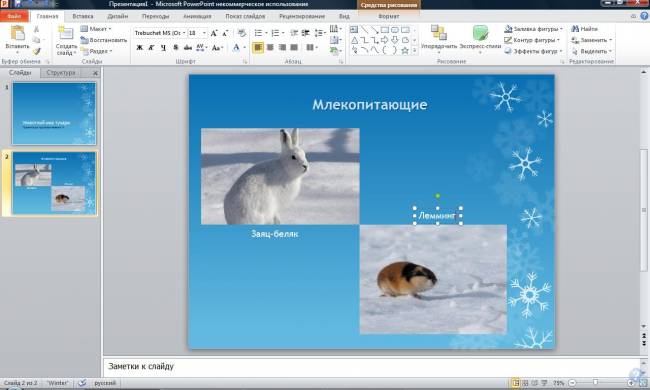Open the font size 18 dropdown
Image resolution: width=650 pixels, height=390 pixels.
pyautogui.click(x=204, y=33)
